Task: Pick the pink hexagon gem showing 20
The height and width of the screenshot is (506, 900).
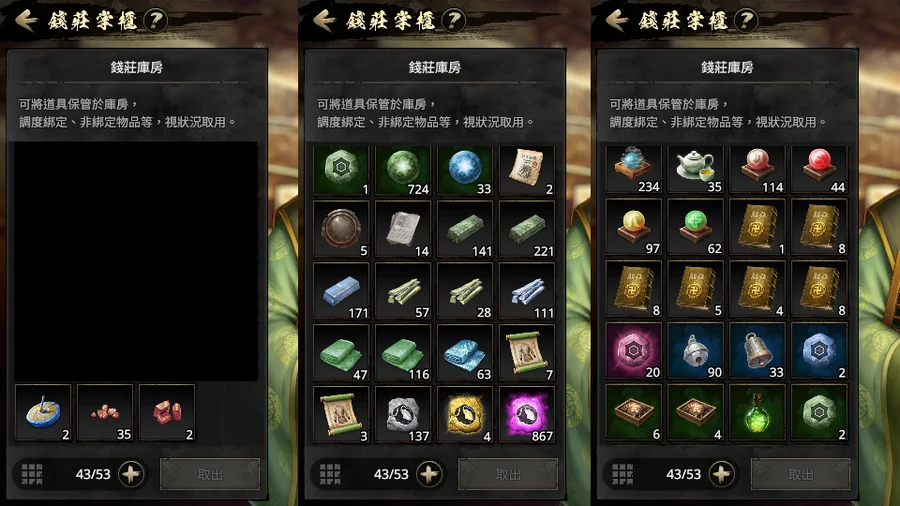Action: click(x=633, y=351)
